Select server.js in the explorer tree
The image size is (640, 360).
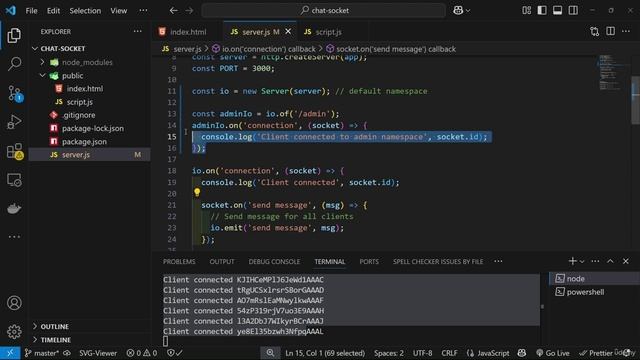coord(89,155)
